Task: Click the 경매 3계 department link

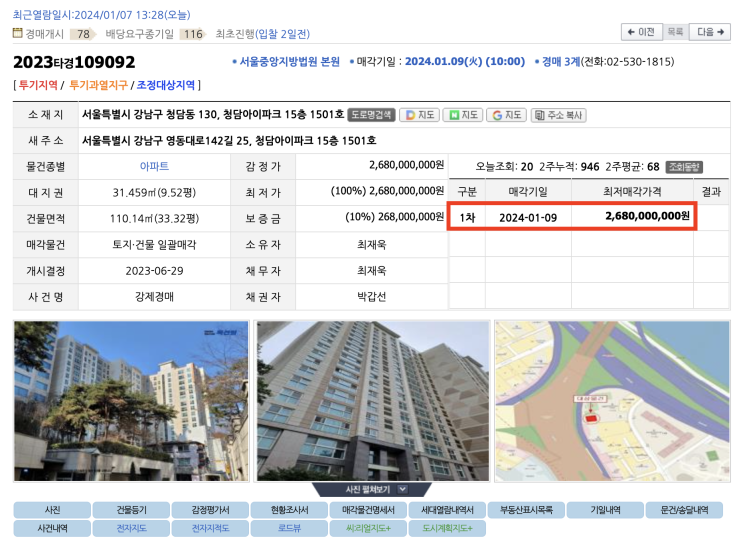Action: click(561, 62)
